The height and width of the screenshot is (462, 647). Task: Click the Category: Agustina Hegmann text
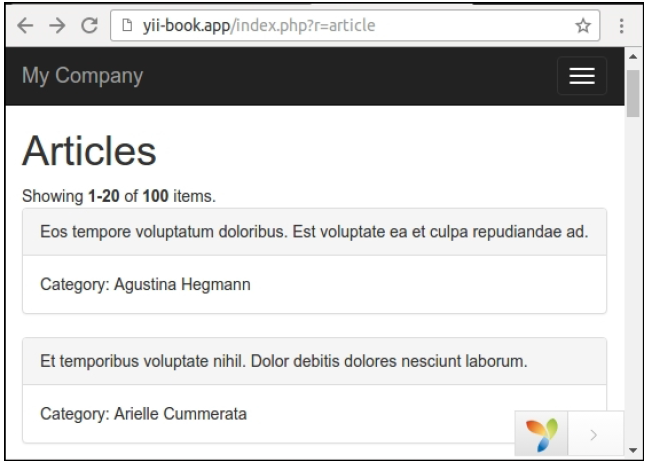click(x=145, y=285)
